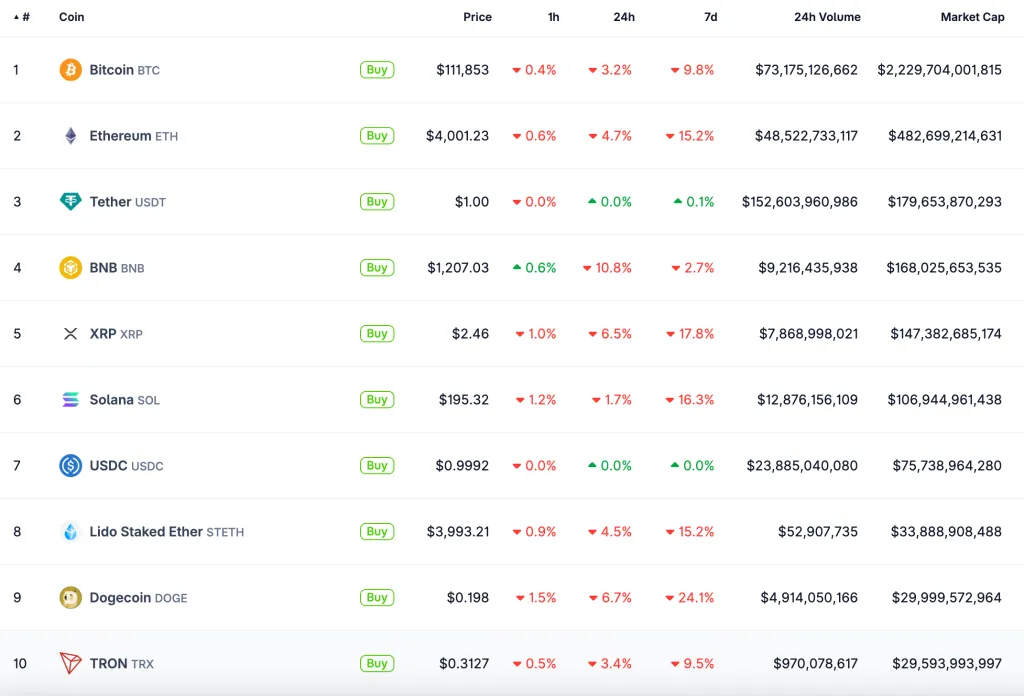Sort coins by Market Cap header
1024x696 pixels.
click(972, 17)
